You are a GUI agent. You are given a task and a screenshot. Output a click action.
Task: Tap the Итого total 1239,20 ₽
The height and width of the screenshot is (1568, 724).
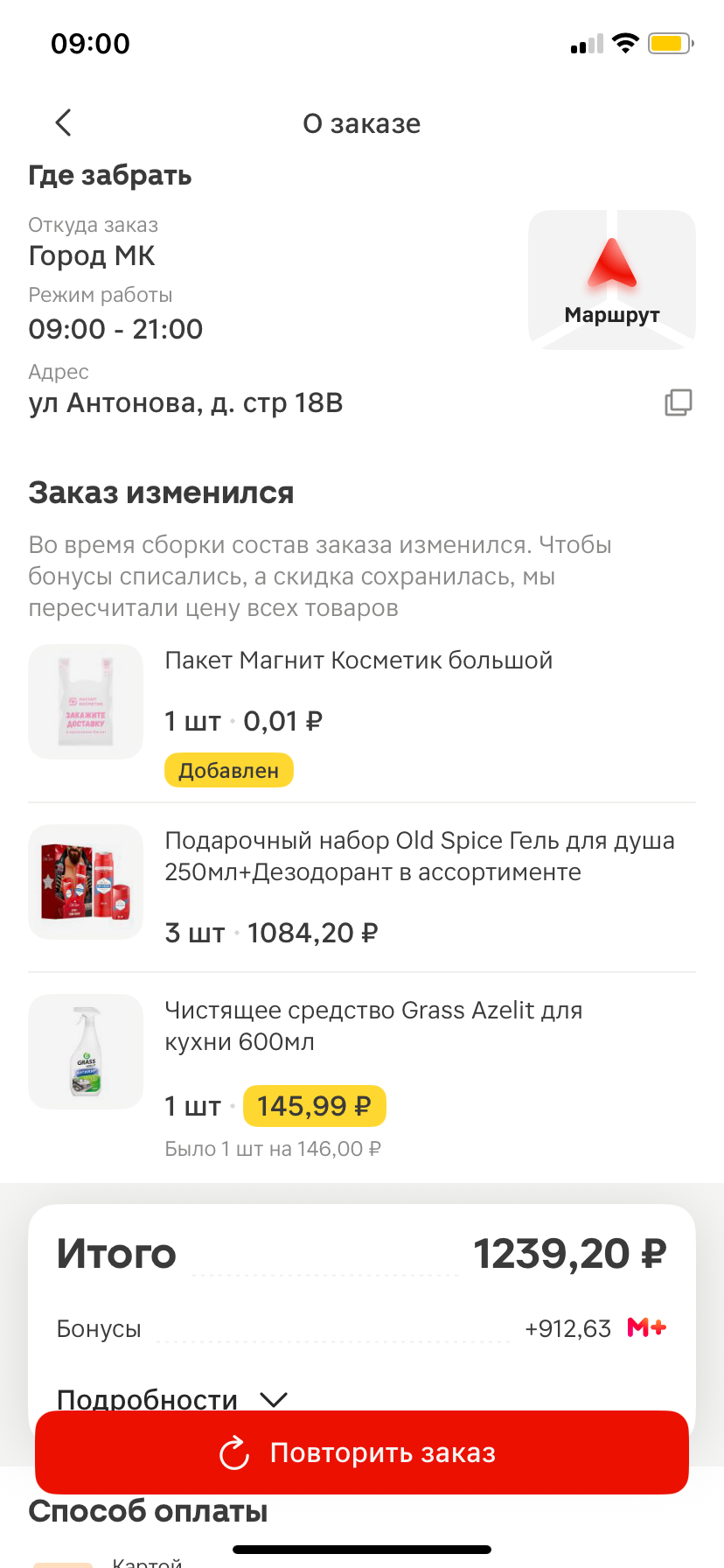(569, 1254)
